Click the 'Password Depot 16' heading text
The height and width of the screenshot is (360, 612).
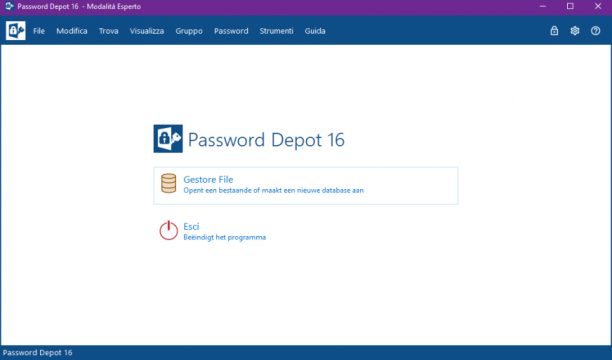click(x=266, y=140)
